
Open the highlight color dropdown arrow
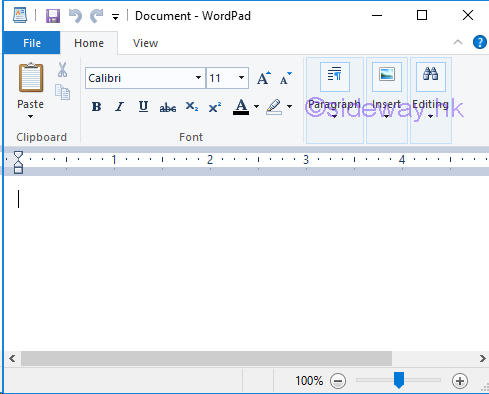290,107
